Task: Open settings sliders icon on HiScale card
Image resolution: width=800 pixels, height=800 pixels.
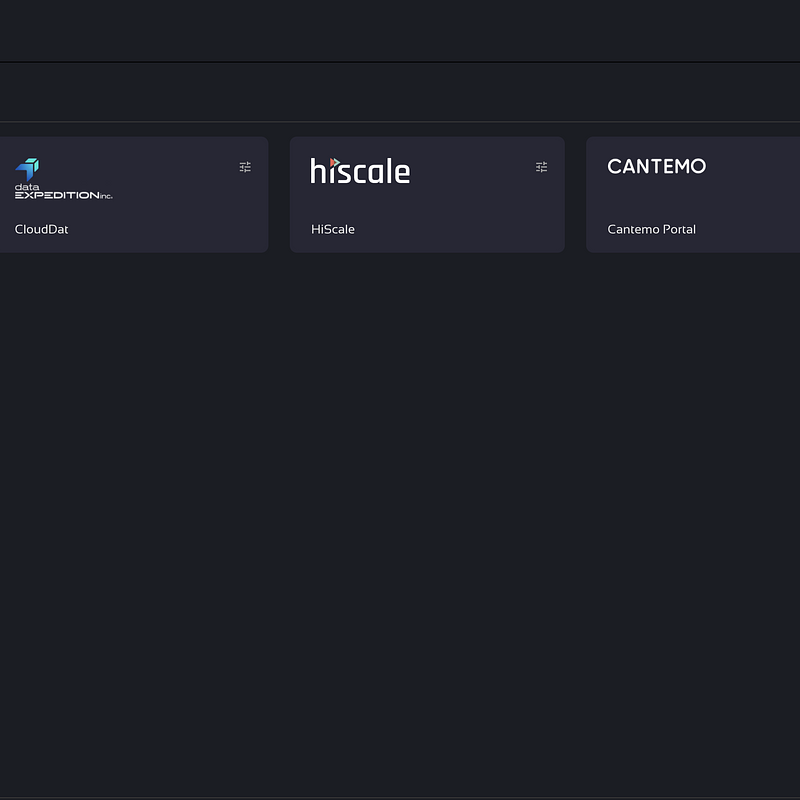Action: (541, 167)
